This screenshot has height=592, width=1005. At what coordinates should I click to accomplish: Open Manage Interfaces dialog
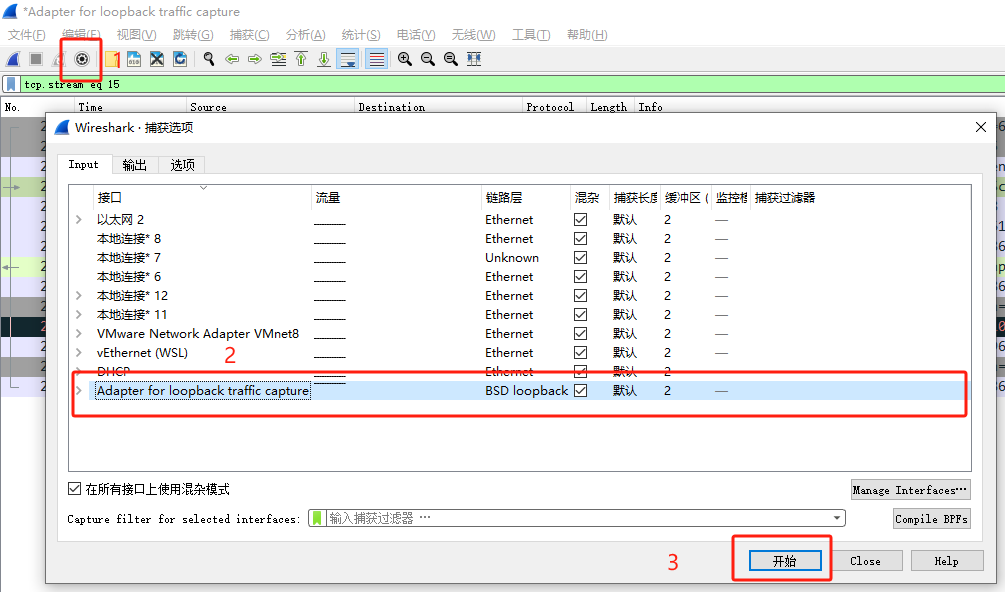tap(910, 490)
